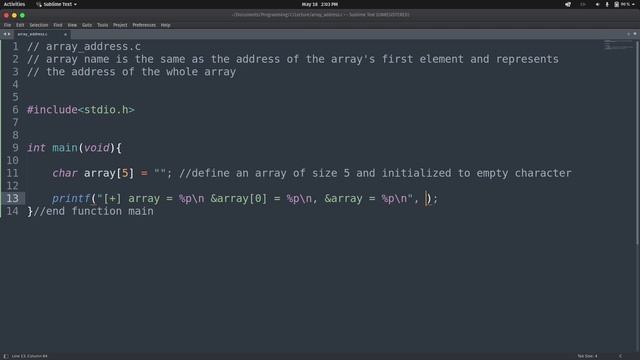
Task: Open the syntax selector in status bar
Action: click(620, 356)
